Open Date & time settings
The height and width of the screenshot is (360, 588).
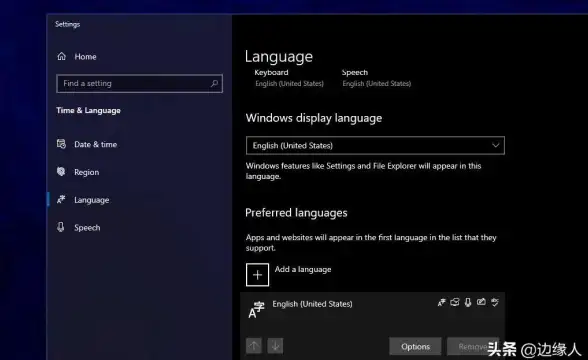(95, 144)
